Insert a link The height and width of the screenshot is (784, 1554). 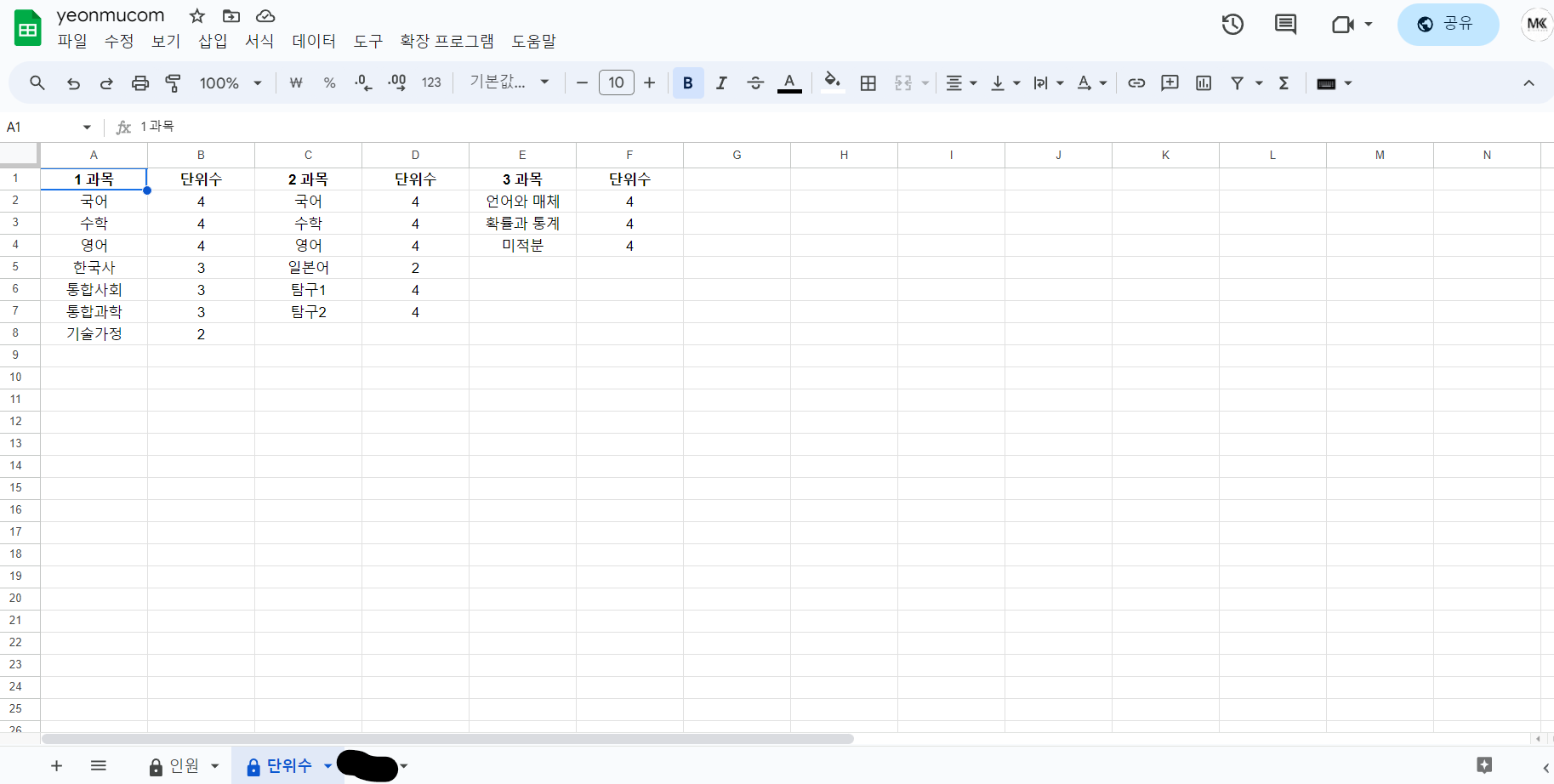click(1136, 82)
